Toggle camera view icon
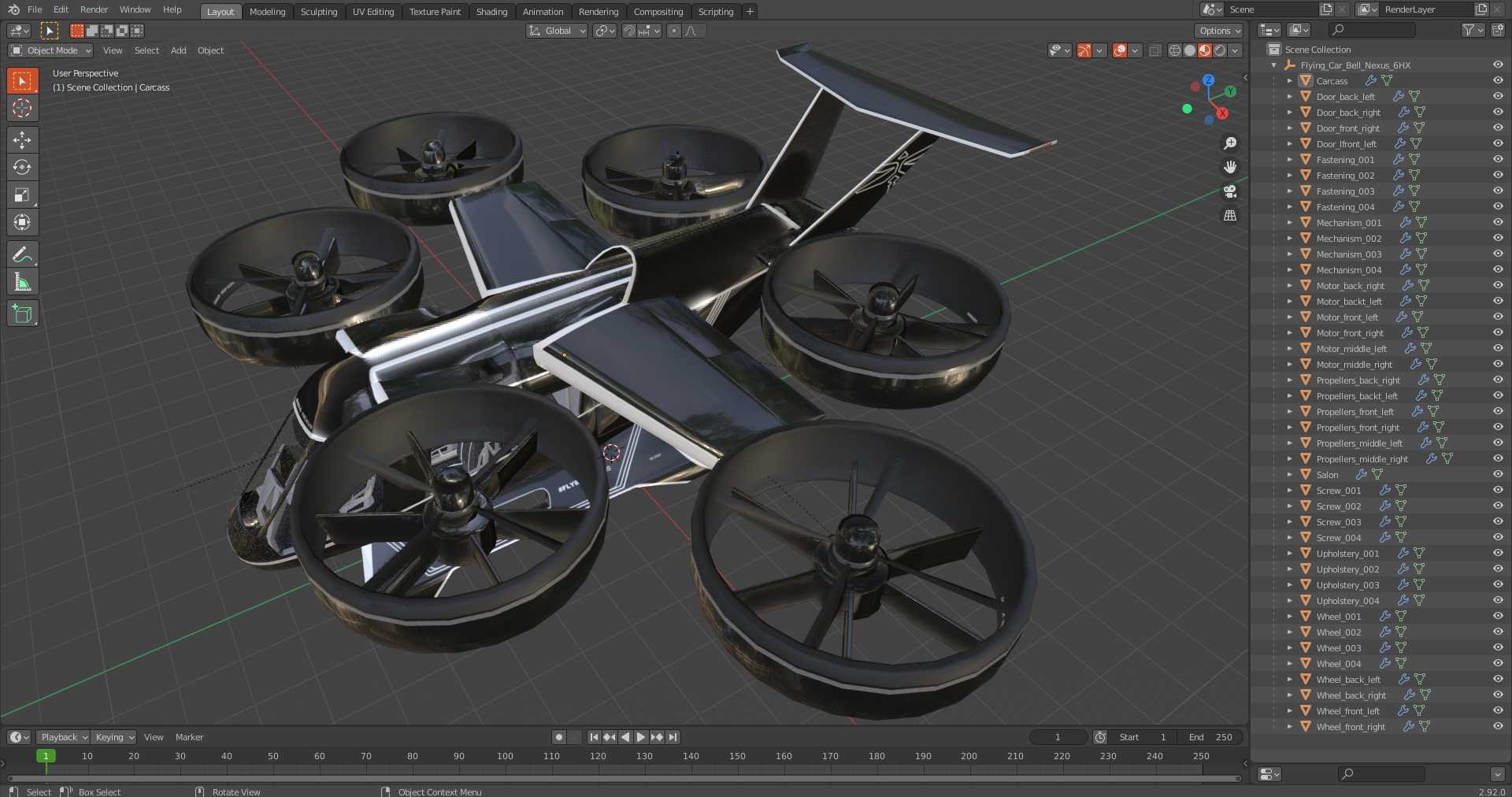The height and width of the screenshot is (797, 1512). pos(1230,191)
